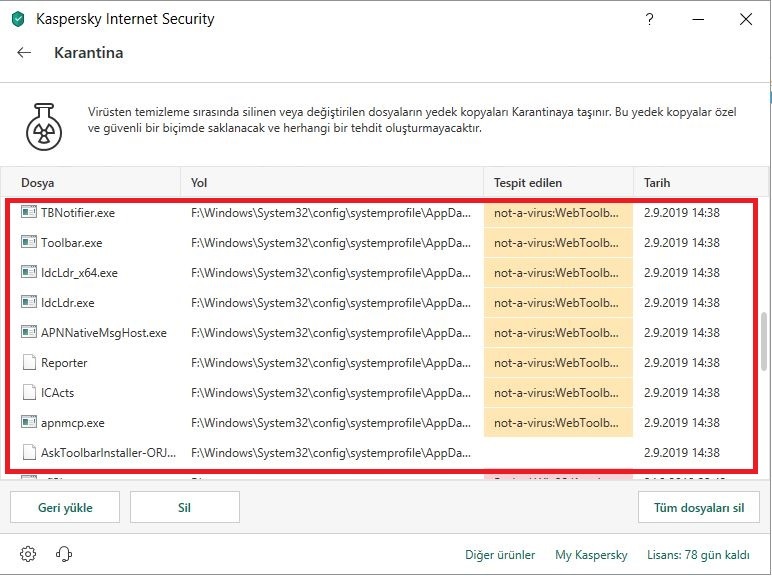The height and width of the screenshot is (577, 772).
Task: Sort by the Yol column header
Action: pyautogui.click(x=199, y=183)
